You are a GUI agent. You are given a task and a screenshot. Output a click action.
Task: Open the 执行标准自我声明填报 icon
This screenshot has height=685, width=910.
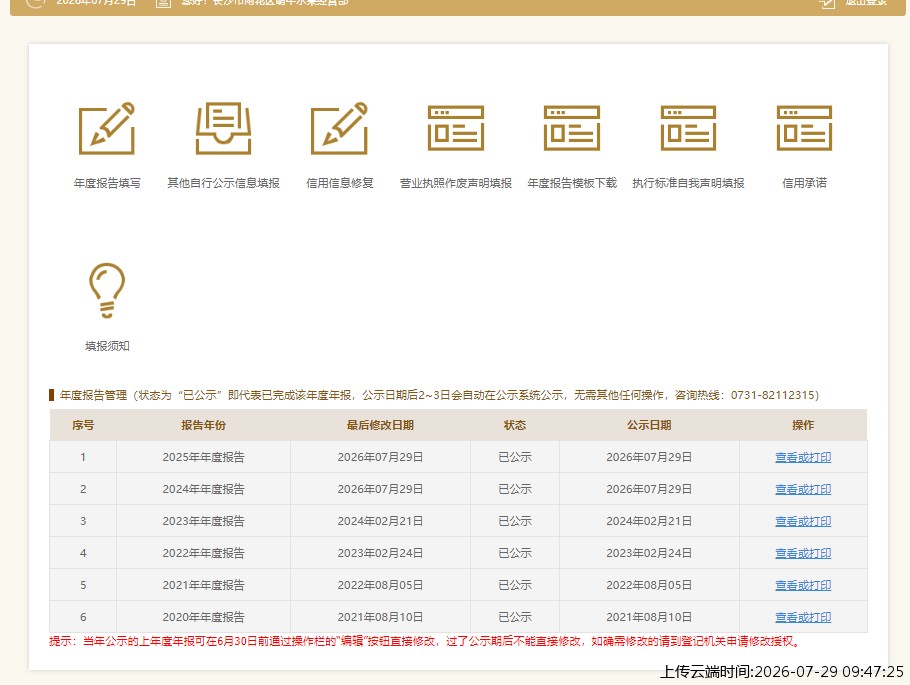(x=688, y=128)
